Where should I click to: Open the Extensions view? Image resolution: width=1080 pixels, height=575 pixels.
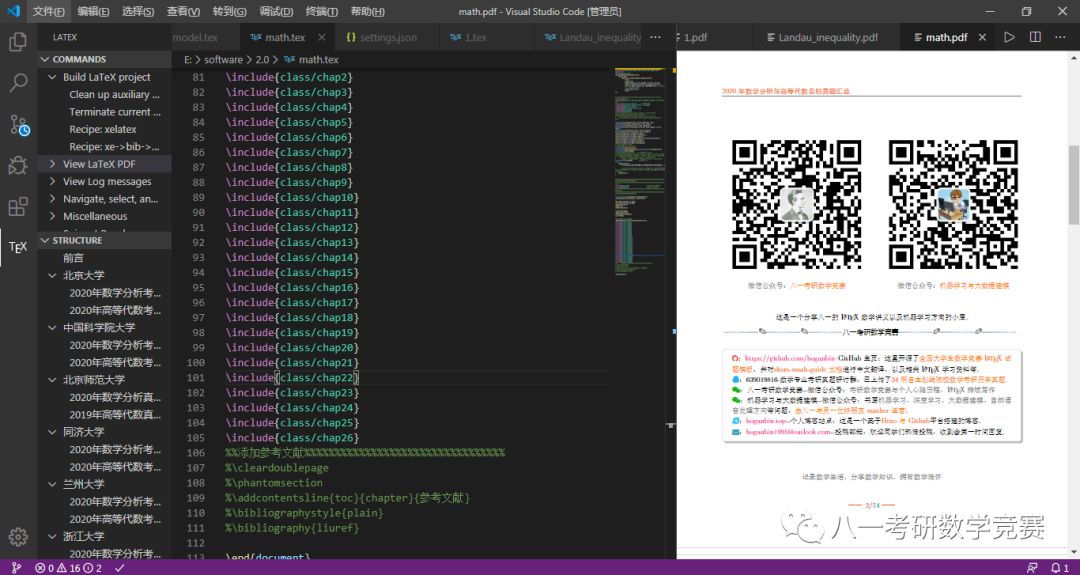(18, 207)
